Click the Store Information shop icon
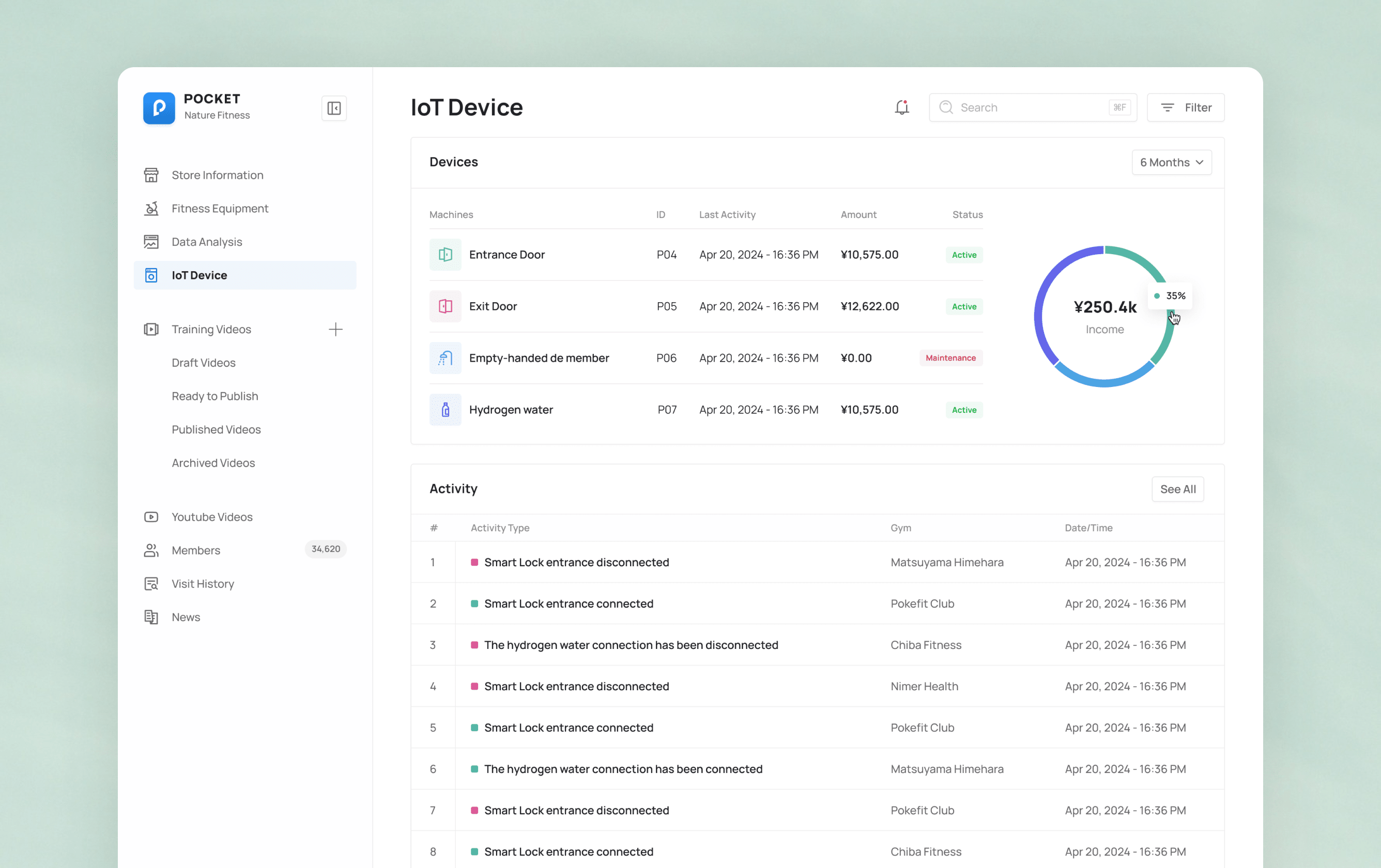 pos(151,175)
